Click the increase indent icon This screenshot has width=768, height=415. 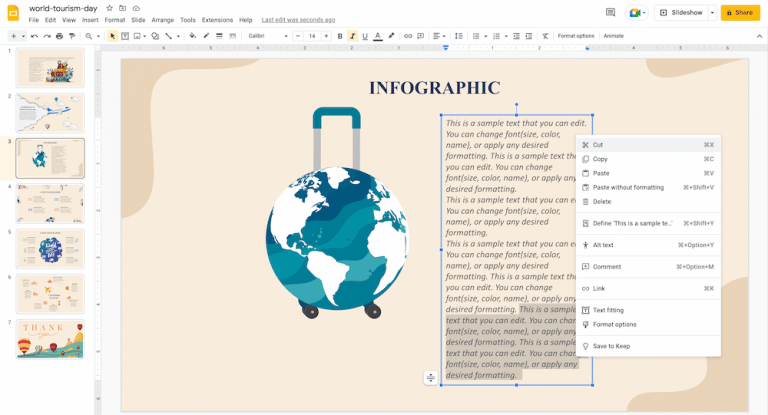pos(529,36)
